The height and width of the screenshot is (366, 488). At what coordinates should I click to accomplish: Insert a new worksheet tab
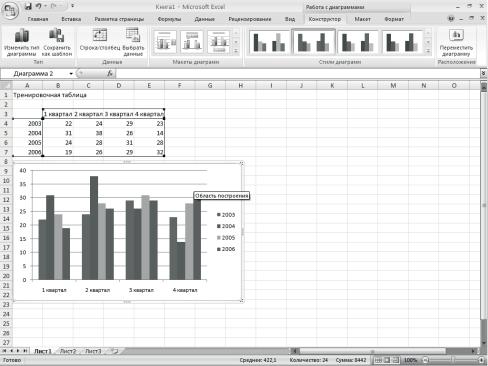[x=115, y=351]
